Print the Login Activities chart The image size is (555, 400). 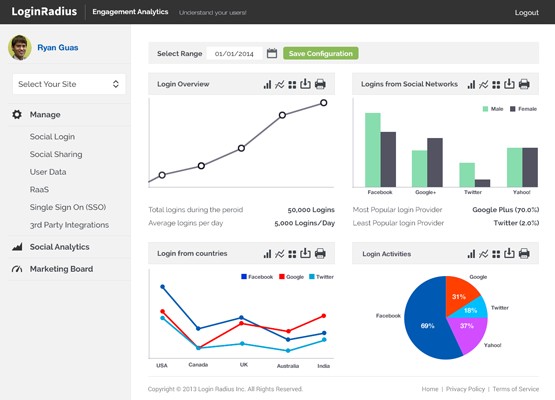pyautogui.click(x=524, y=253)
